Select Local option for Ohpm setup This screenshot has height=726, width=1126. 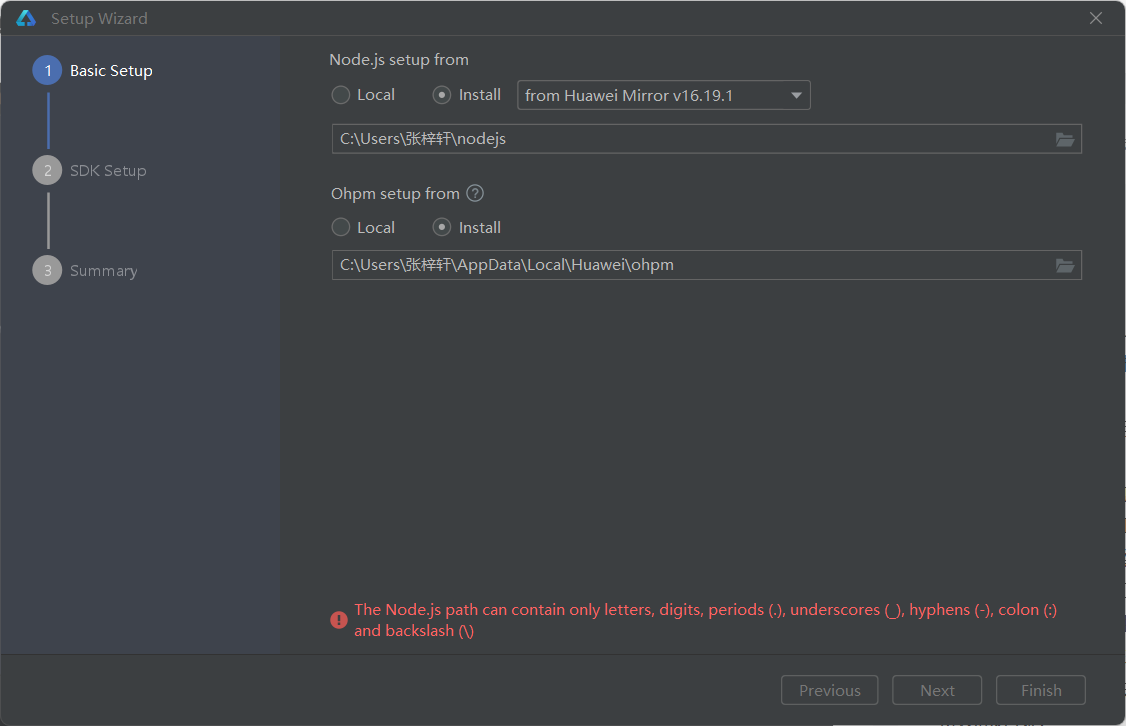(363, 228)
